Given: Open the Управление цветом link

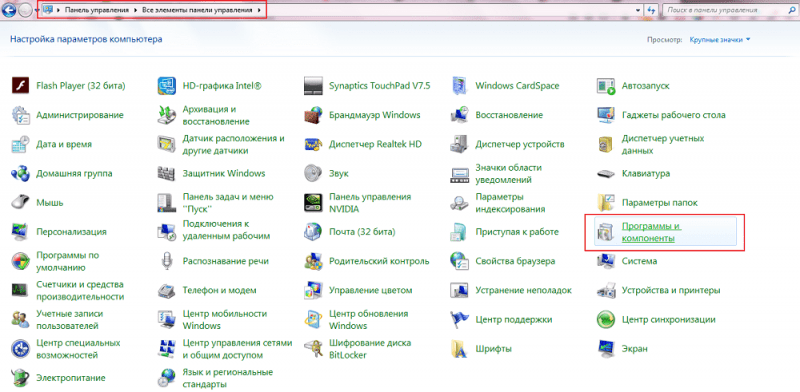Looking at the screenshot, I should [x=370, y=290].
